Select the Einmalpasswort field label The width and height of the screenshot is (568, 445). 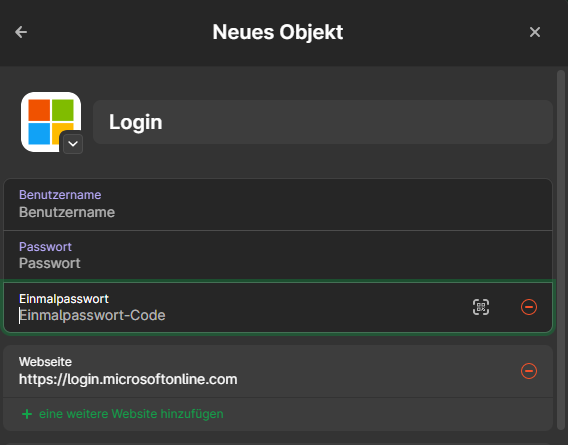(x=64, y=299)
